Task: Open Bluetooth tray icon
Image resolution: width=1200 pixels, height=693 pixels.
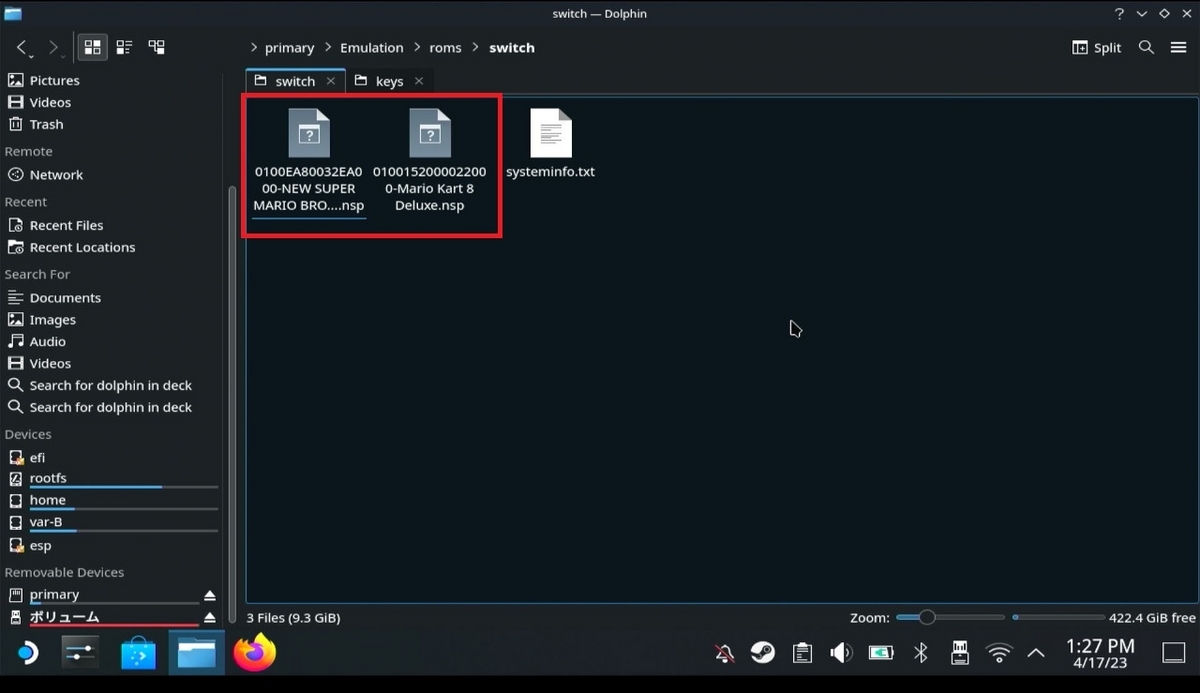Action: [921, 653]
